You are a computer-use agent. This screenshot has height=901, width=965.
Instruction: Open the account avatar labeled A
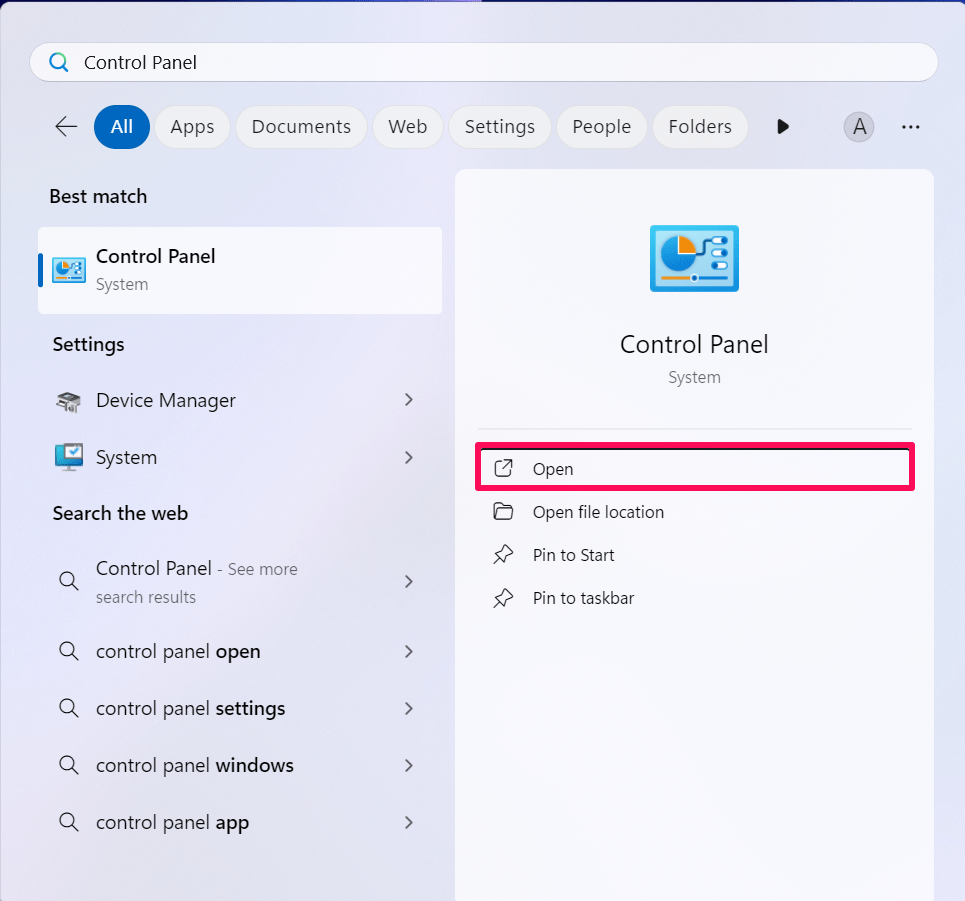(859, 127)
